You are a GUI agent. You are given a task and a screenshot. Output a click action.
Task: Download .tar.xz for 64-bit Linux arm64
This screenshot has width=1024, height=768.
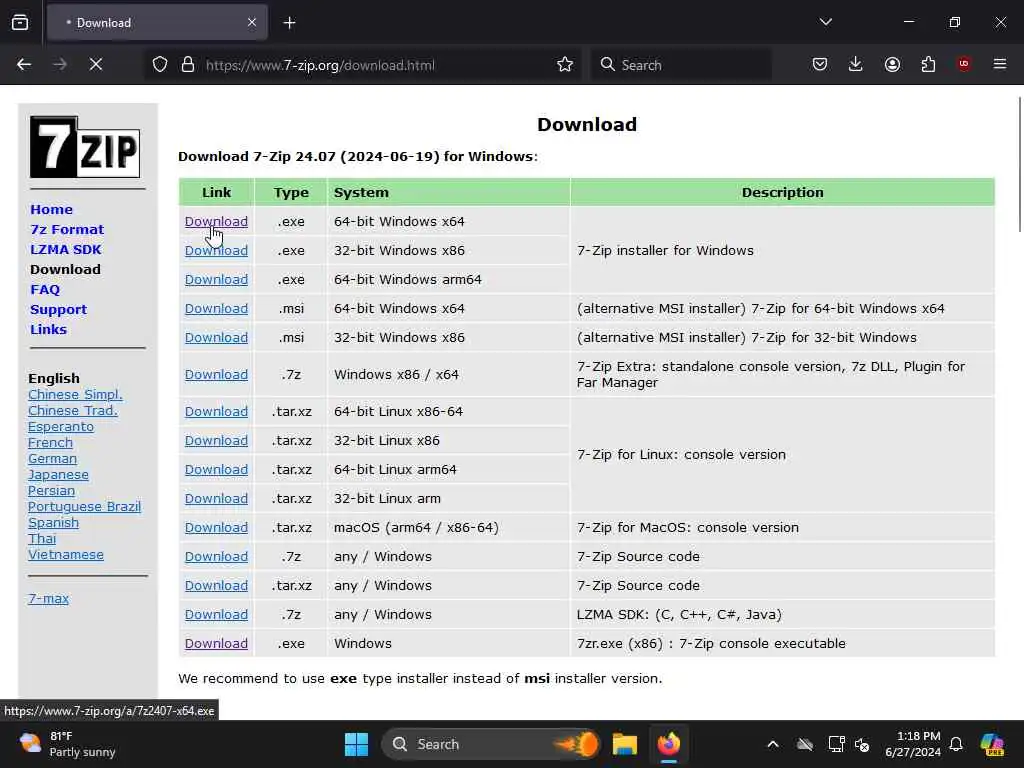tap(216, 470)
